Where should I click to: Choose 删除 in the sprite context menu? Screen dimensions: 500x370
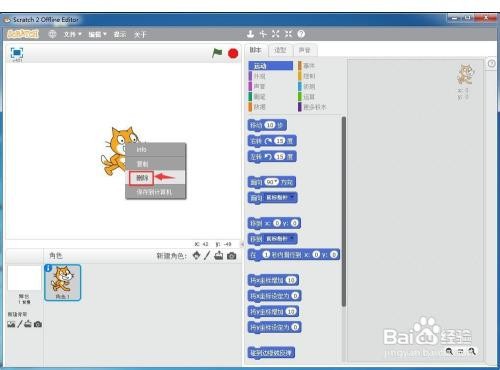(x=156, y=178)
